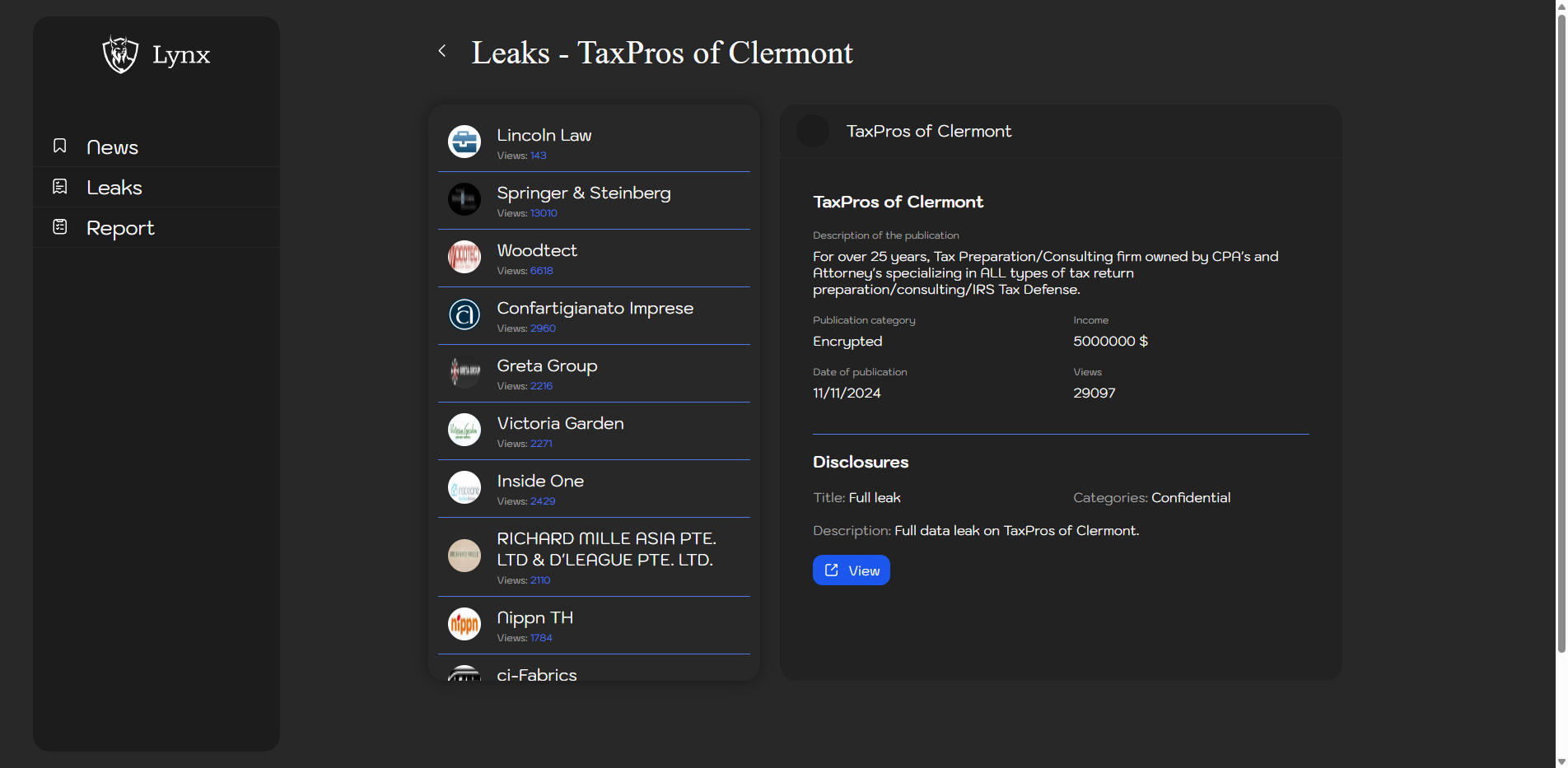This screenshot has height=768, width=1568.
Task: Open the Report menu item
Action: (120, 228)
